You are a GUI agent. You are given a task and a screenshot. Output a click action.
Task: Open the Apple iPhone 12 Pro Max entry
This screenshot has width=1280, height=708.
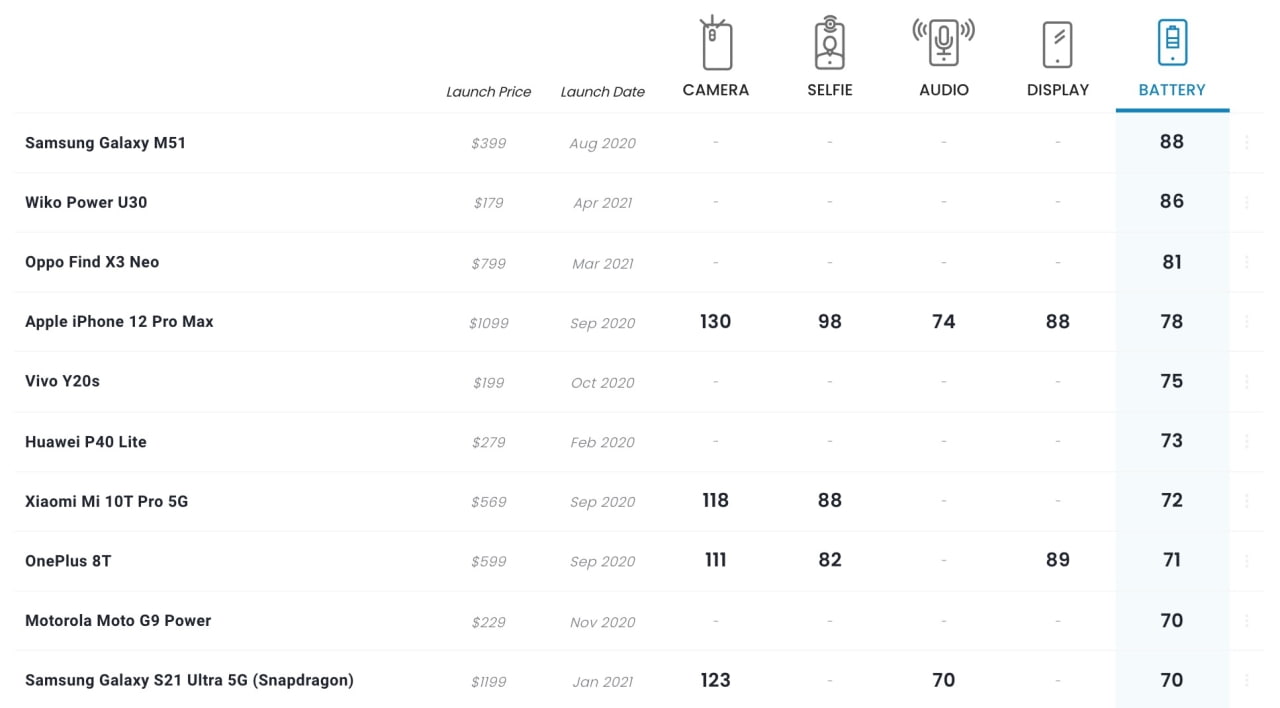[x=119, y=321]
